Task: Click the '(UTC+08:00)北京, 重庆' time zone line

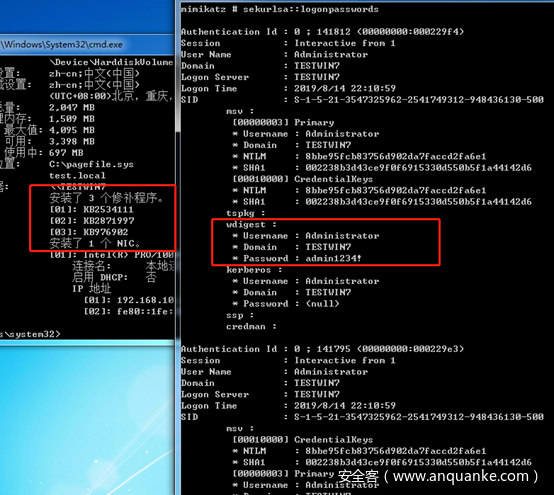Action: 111,96
